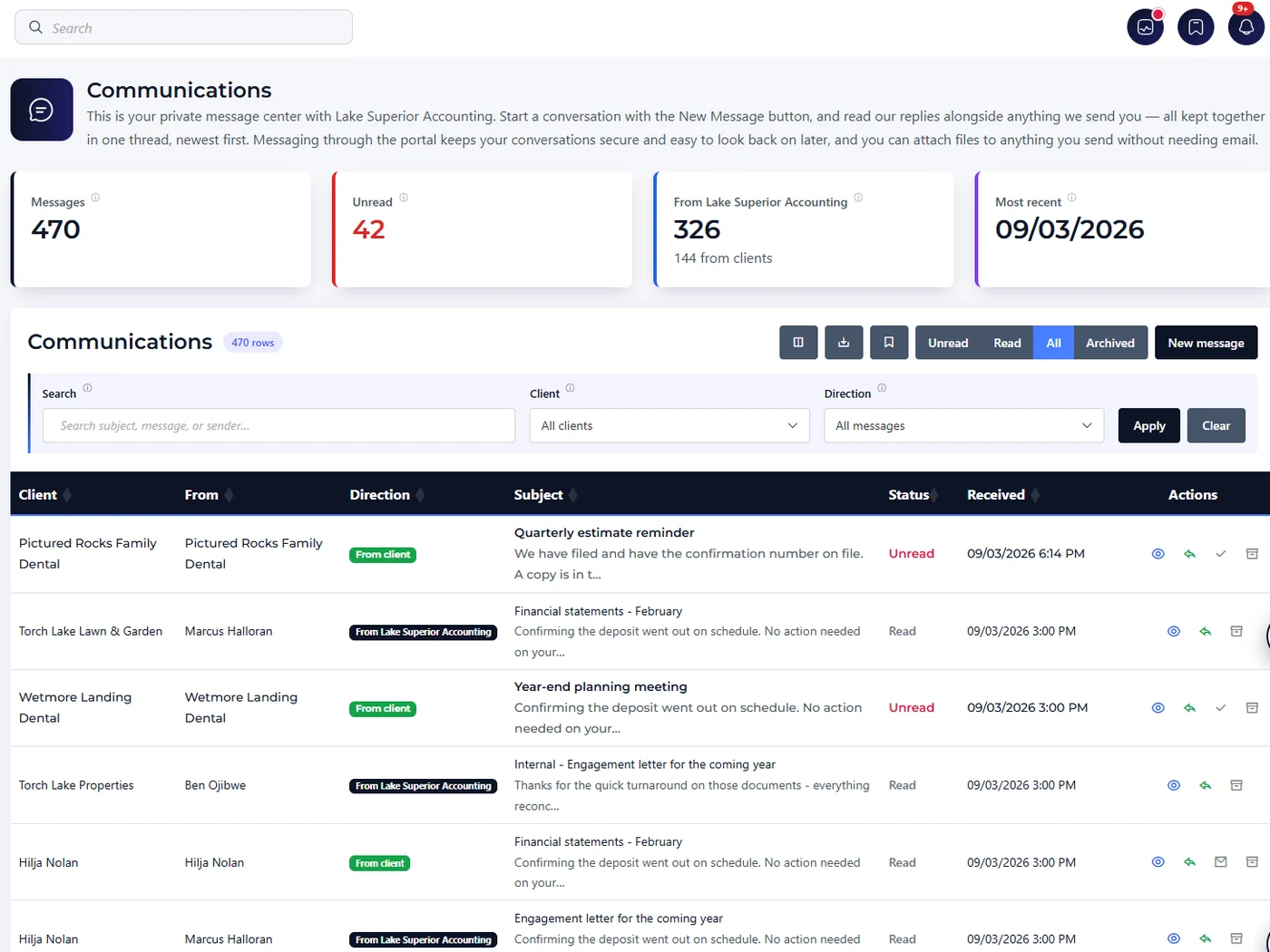View the Torch Lake Lawn & Garden message
The width and height of the screenshot is (1270, 952).
[x=1173, y=631]
